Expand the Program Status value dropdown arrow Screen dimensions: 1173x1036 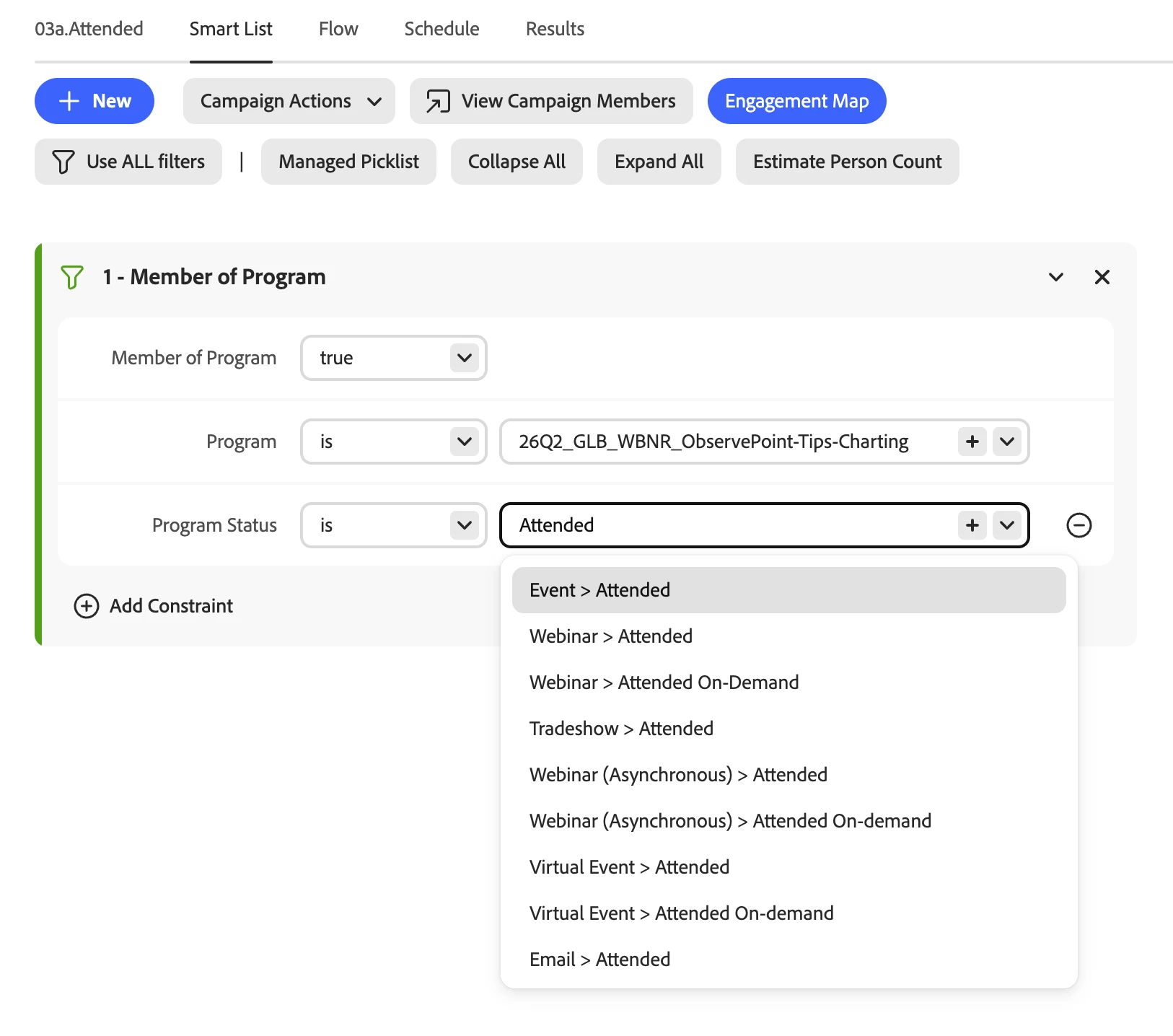coord(1007,525)
